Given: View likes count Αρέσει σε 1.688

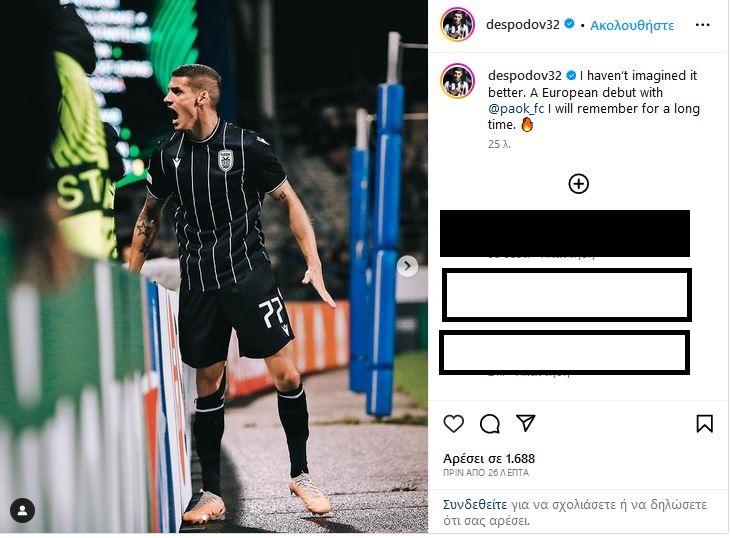Looking at the screenshot, I should point(489,458).
